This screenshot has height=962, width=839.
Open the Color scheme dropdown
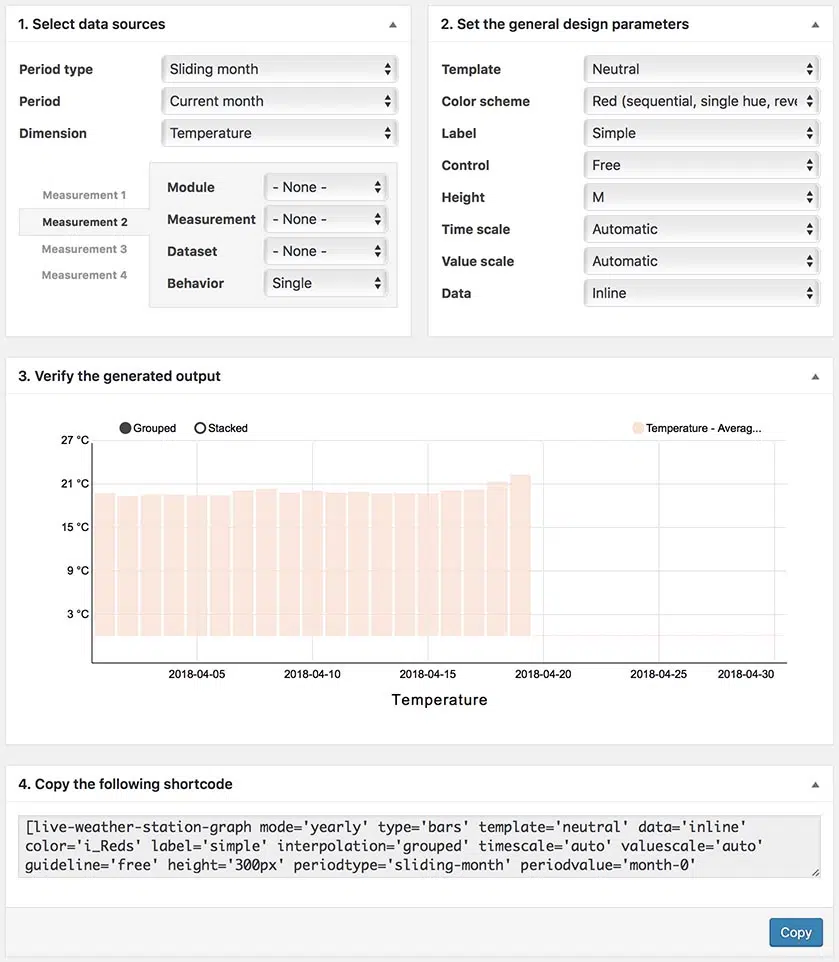(x=702, y=101)
